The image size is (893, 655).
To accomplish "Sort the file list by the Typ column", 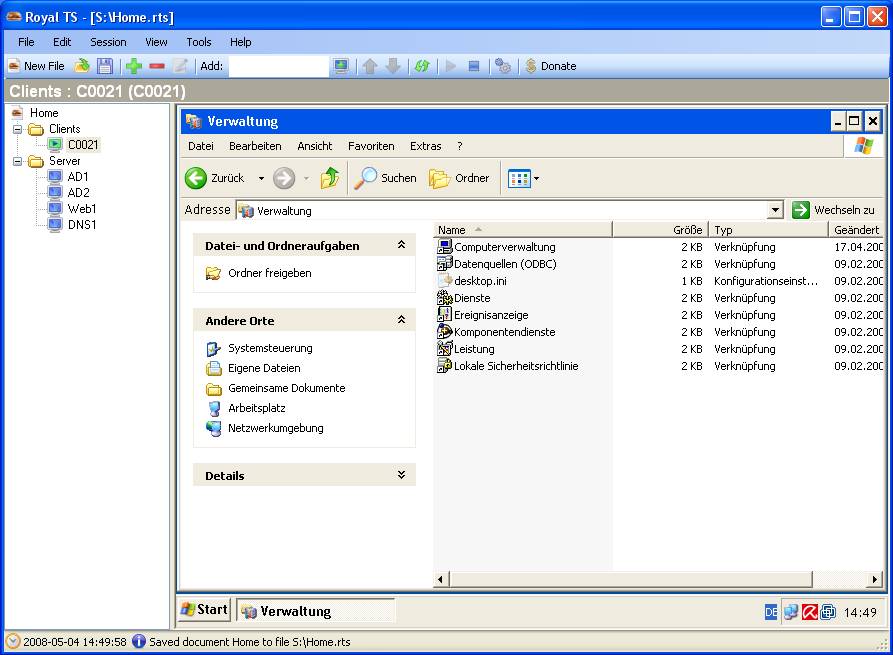I will tap(769, 230).
